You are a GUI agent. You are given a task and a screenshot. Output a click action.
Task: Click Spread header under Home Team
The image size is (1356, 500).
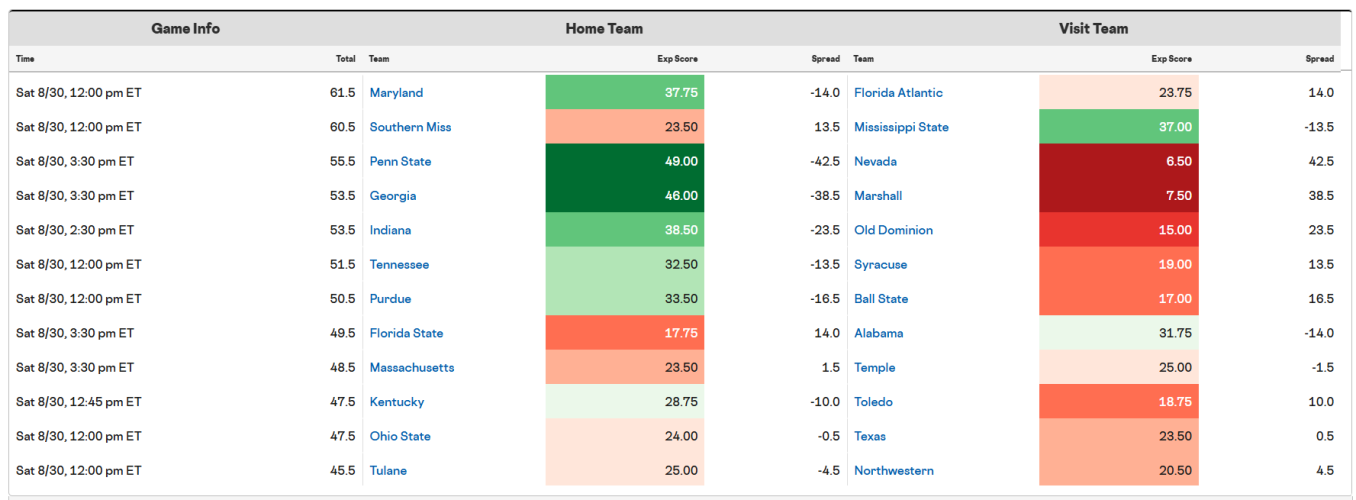tap(825, 59)
